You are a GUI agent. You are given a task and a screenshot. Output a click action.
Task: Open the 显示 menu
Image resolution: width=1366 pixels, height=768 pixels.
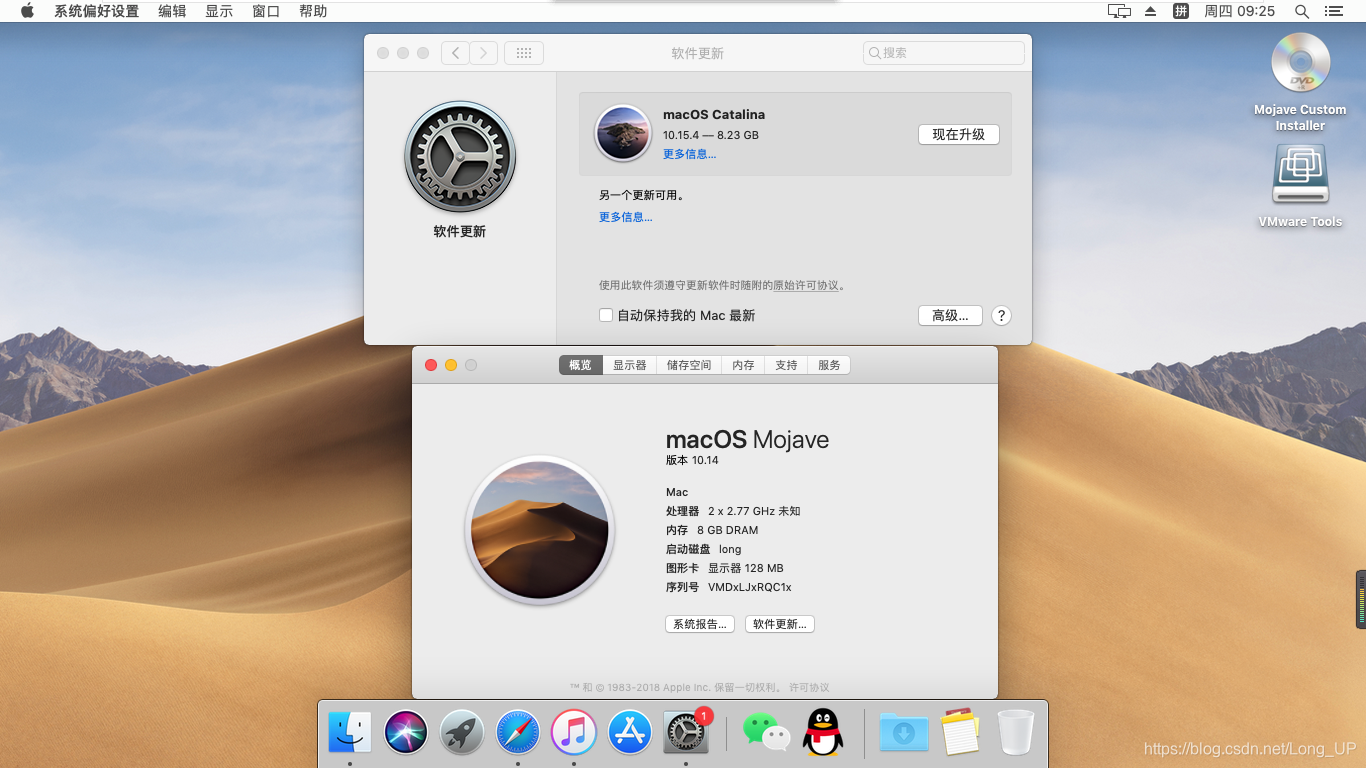(219, 11)
